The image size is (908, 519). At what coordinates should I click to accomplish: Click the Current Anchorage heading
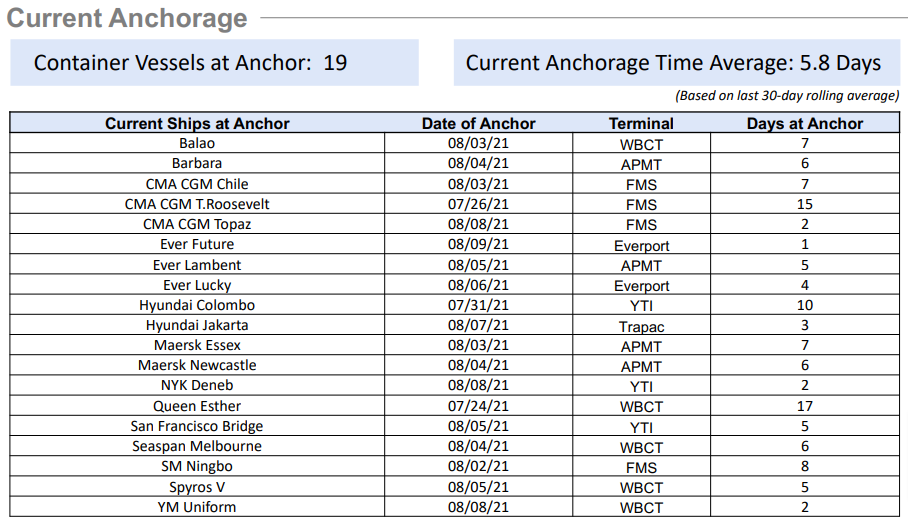[127, 18]
